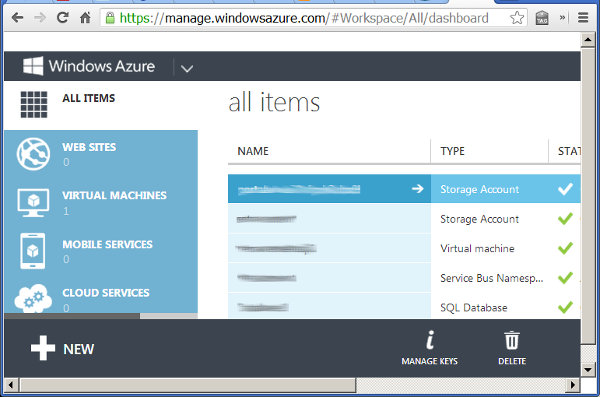The width and height of the screenshot is (600, 397).
Task: Sort the list by TYPE column
Action: click(452, 151)
